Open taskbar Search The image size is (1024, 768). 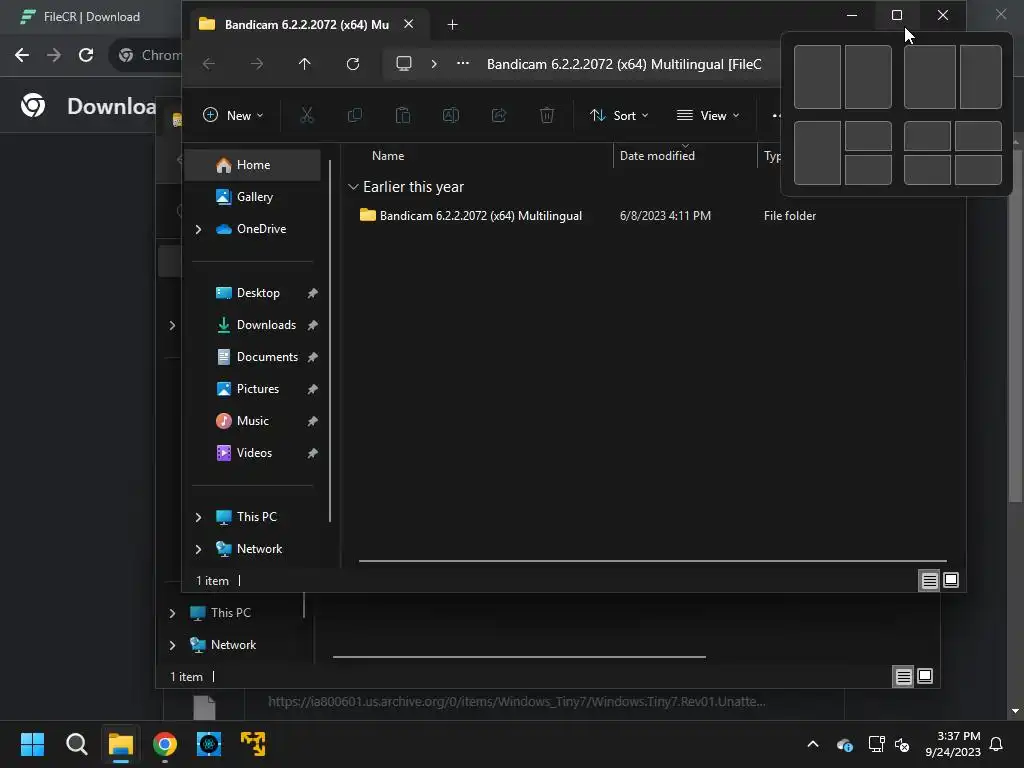pos(76,744)
